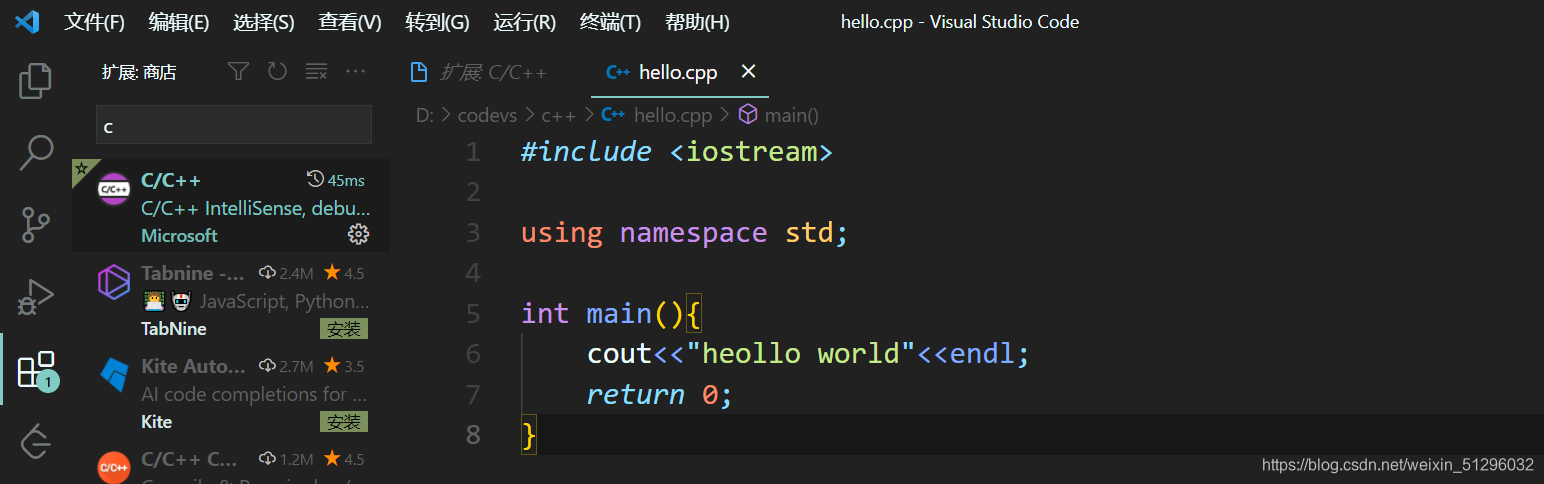Open the 文件(F) menu
Viewport: 1544px width, 484px height.
click(x=95, y=22)
